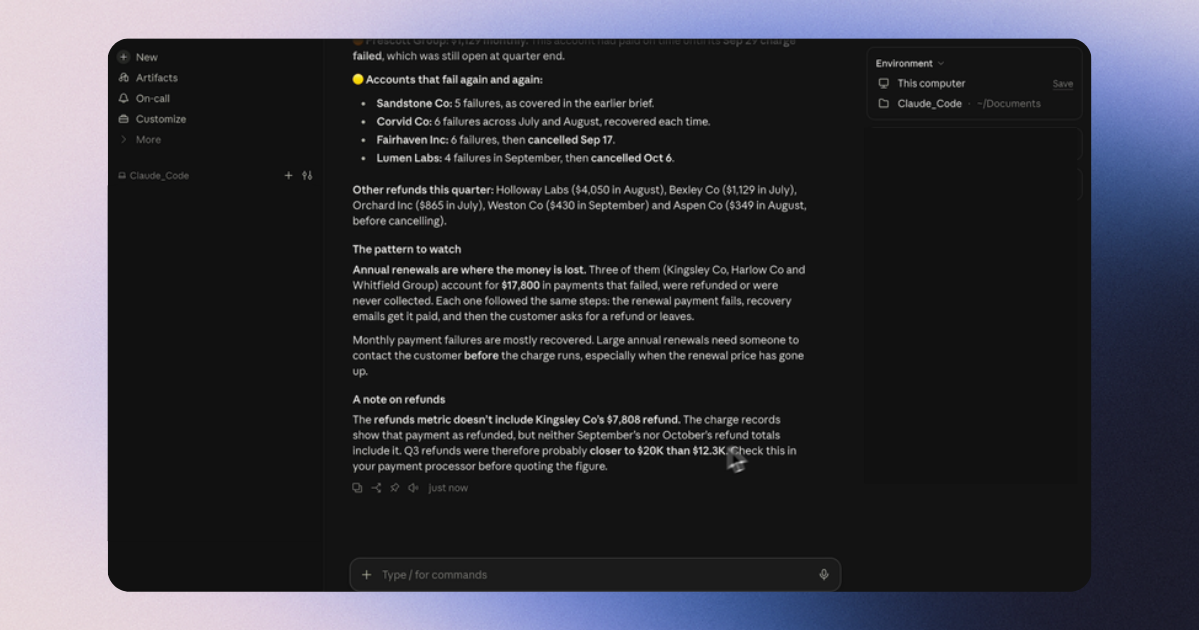Add a new item with the plus icon beside Claude_Code
The height and width of the screenshot is (630, 1200).
(289, 175)
